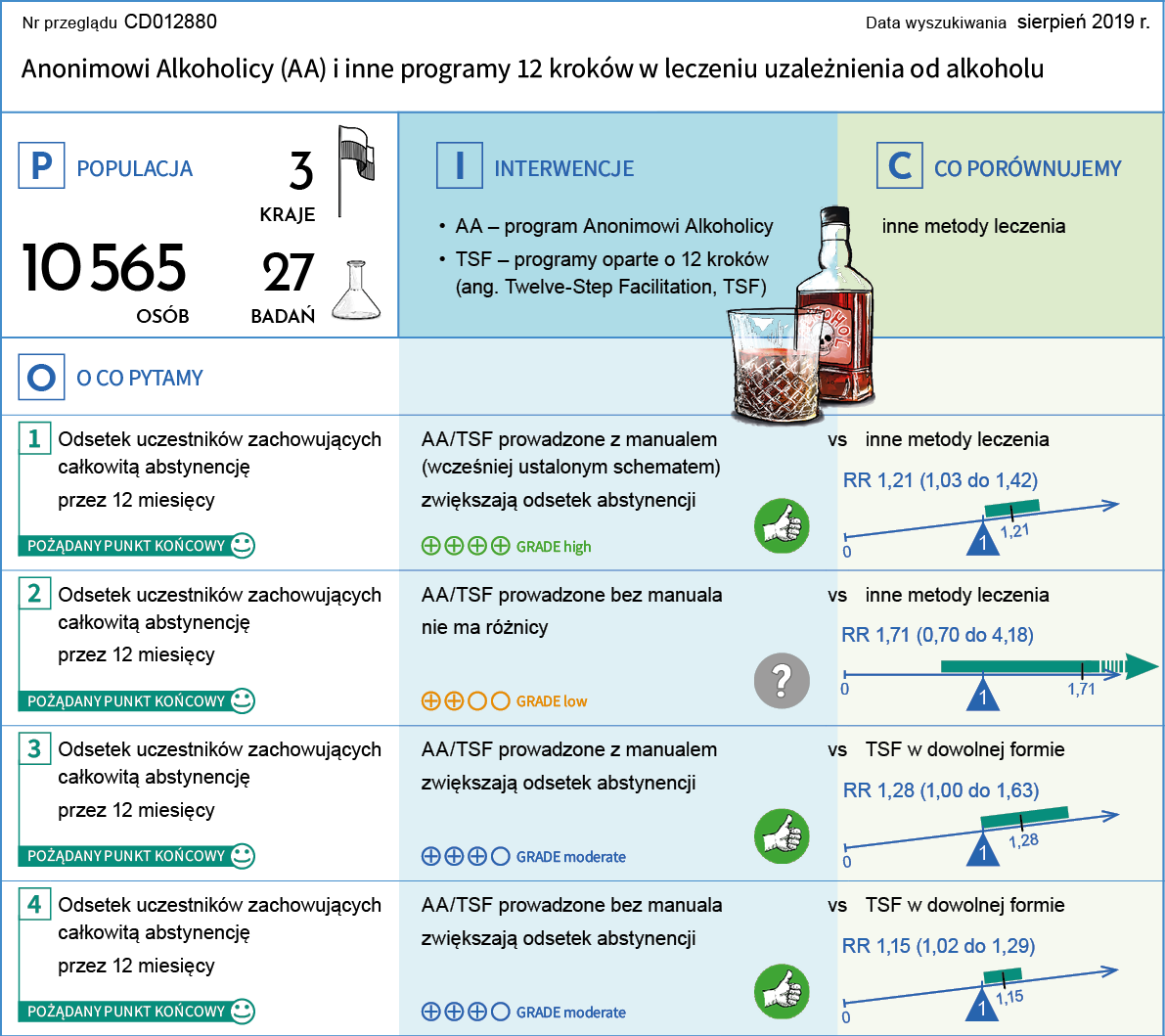Screen dimensions: 1165x1036
Task: Click the gray question mark icon in row 2
Action: point(782,679)
